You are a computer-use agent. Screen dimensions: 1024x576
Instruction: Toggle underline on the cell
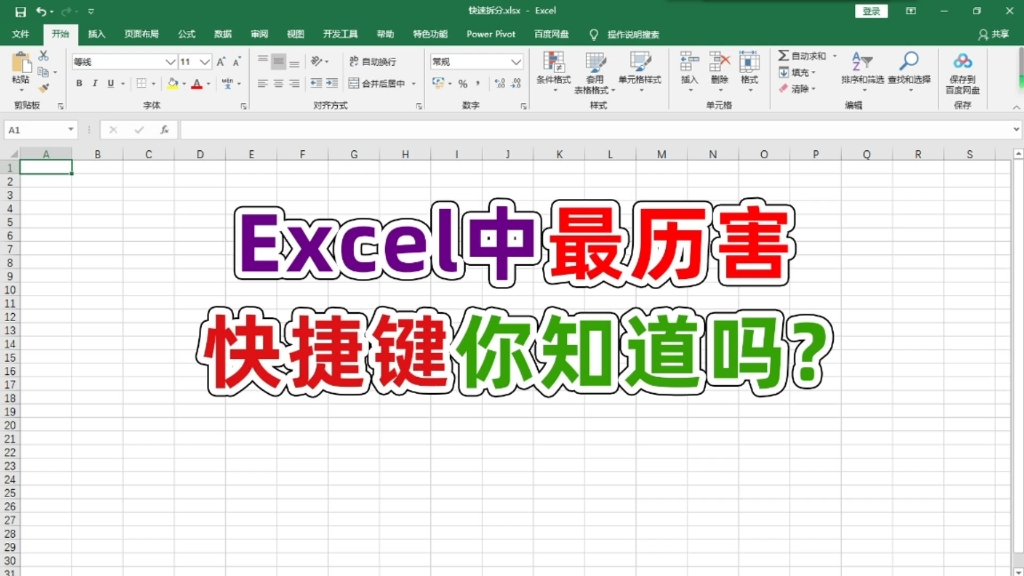pyautogui.click(x=108, y=83)
